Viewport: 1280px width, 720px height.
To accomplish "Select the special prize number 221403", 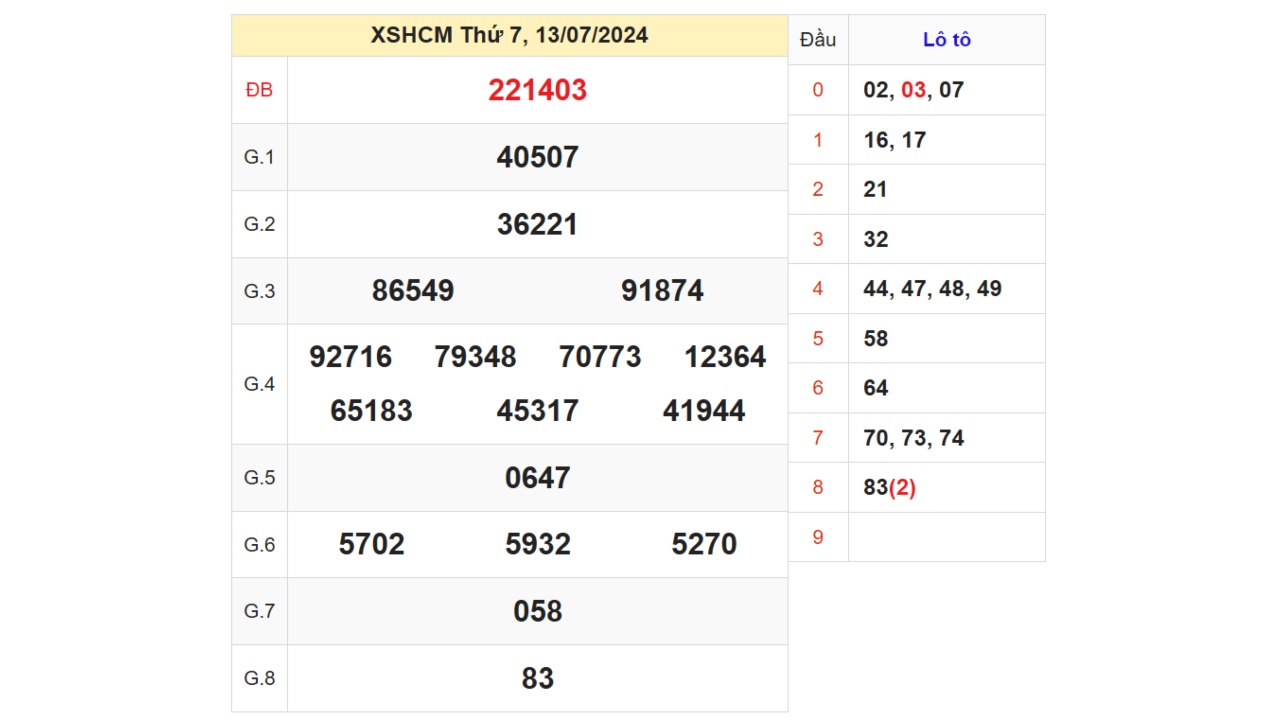I will coord(537,90).
